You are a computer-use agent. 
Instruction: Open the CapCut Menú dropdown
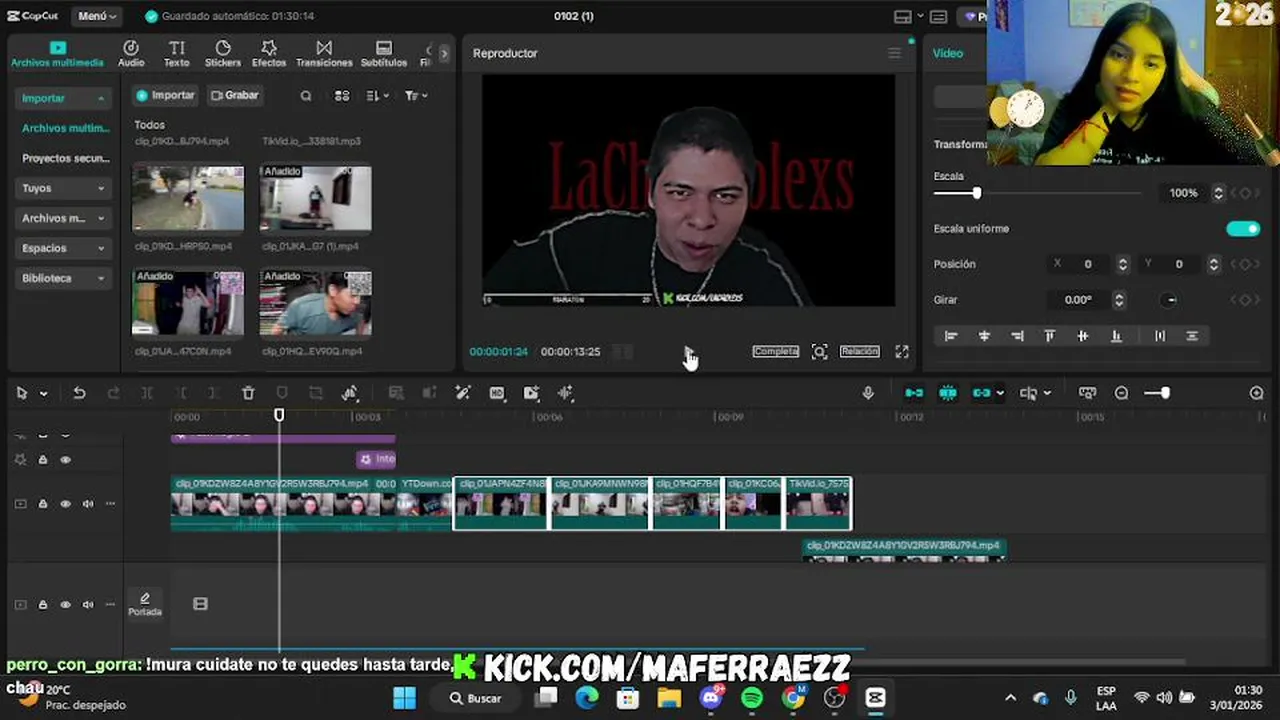coord(97,16)
